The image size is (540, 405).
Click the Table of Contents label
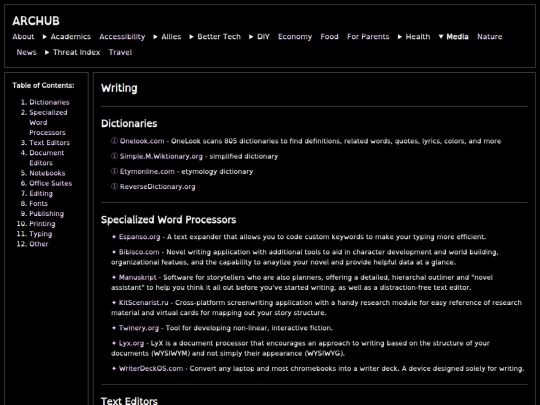click(43, 85)
